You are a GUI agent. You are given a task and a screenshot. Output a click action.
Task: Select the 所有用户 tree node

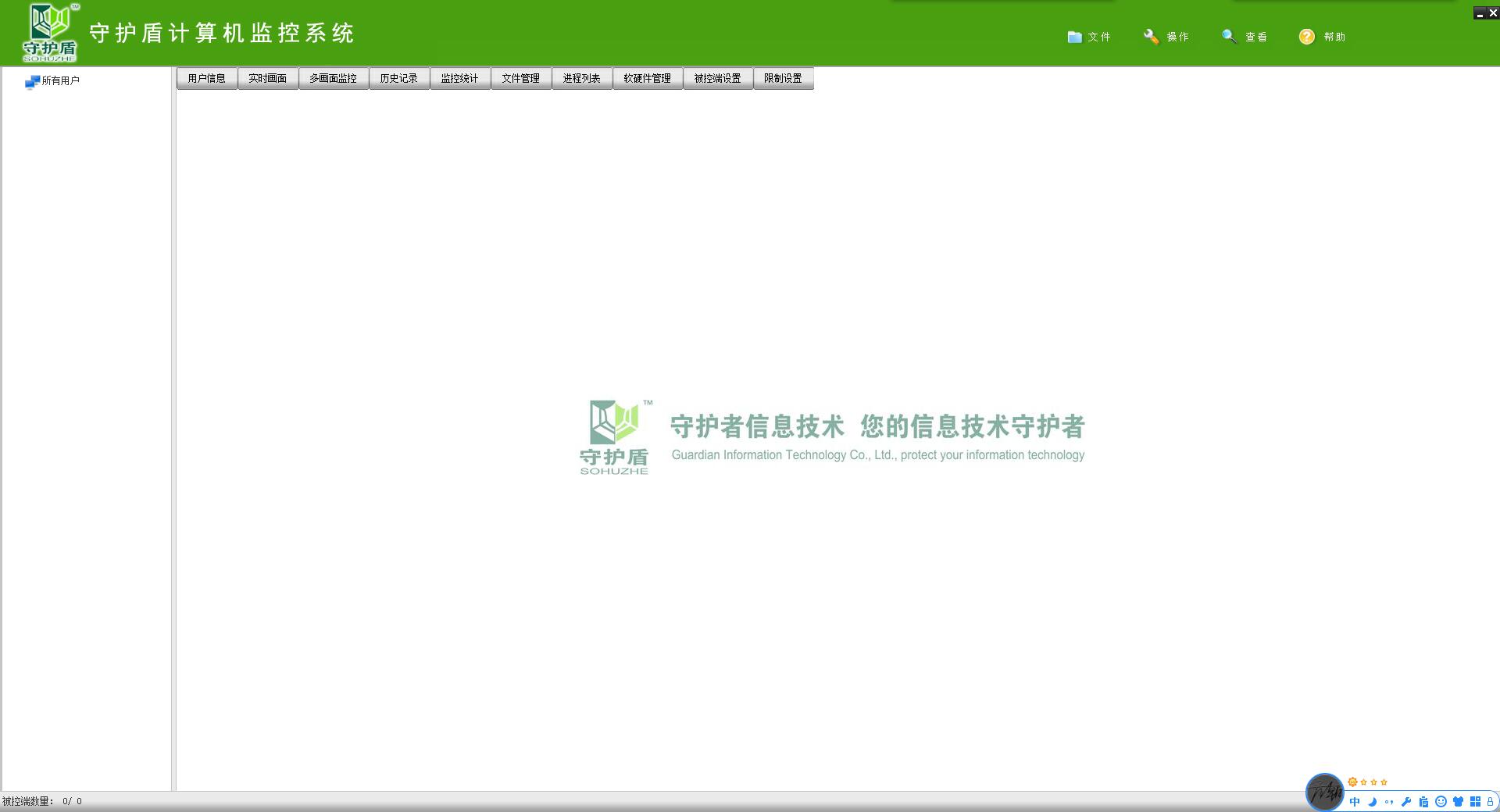[x=60, y=80]
